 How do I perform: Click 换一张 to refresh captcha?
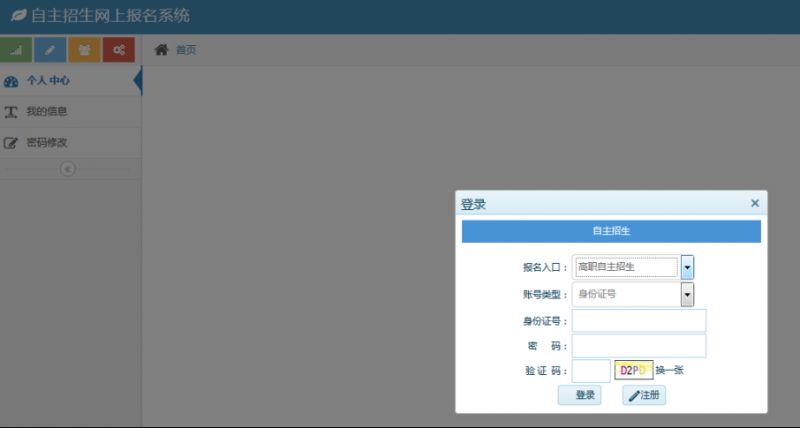point(669,370)
